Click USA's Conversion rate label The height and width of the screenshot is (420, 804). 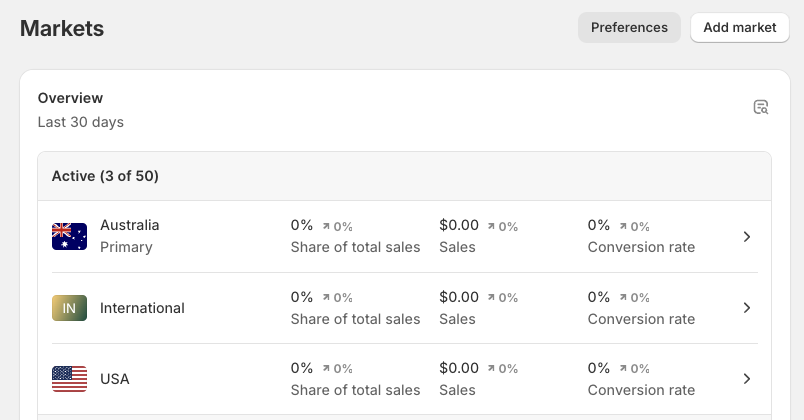pos(641,390)
